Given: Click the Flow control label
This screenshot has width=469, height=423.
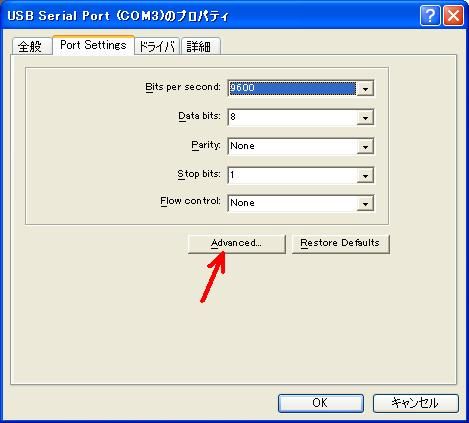Looking at the screenshot, I should (190, 201).
